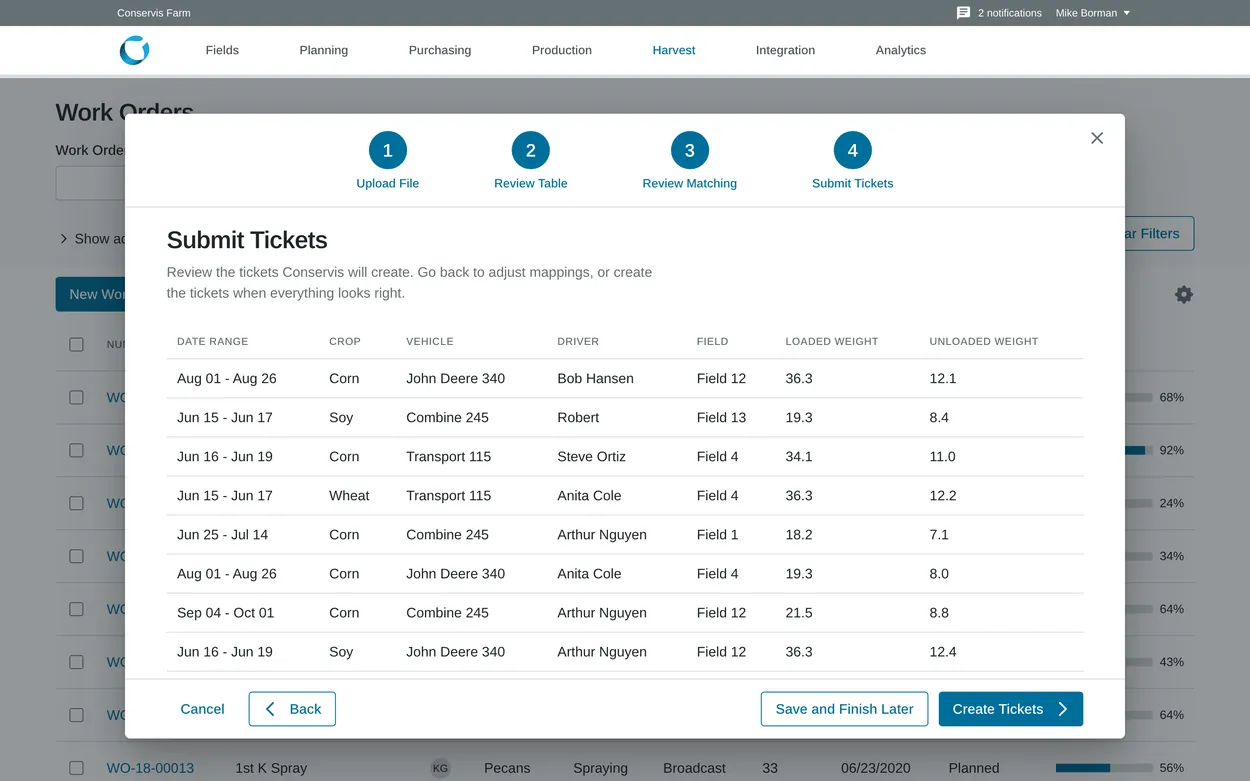Click the Field 1 cell

(717, 534)
